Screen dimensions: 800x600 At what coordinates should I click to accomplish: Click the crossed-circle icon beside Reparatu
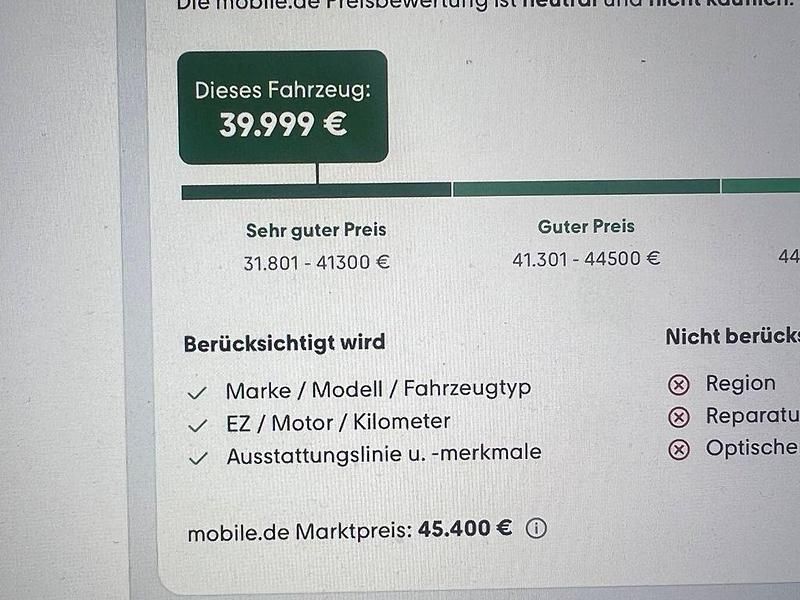(678, 417)
